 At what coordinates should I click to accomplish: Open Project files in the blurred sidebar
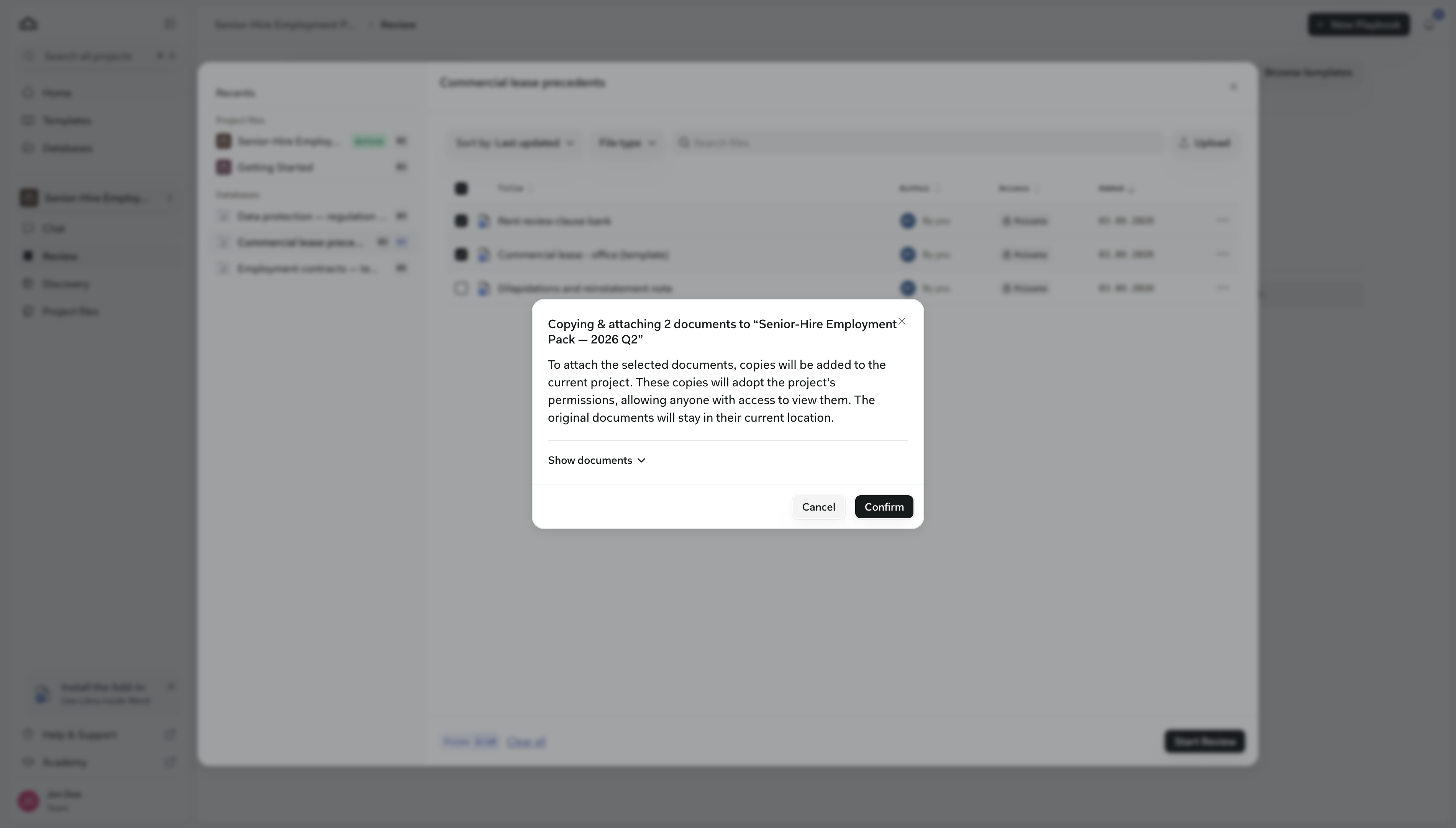tap(70, 311)
